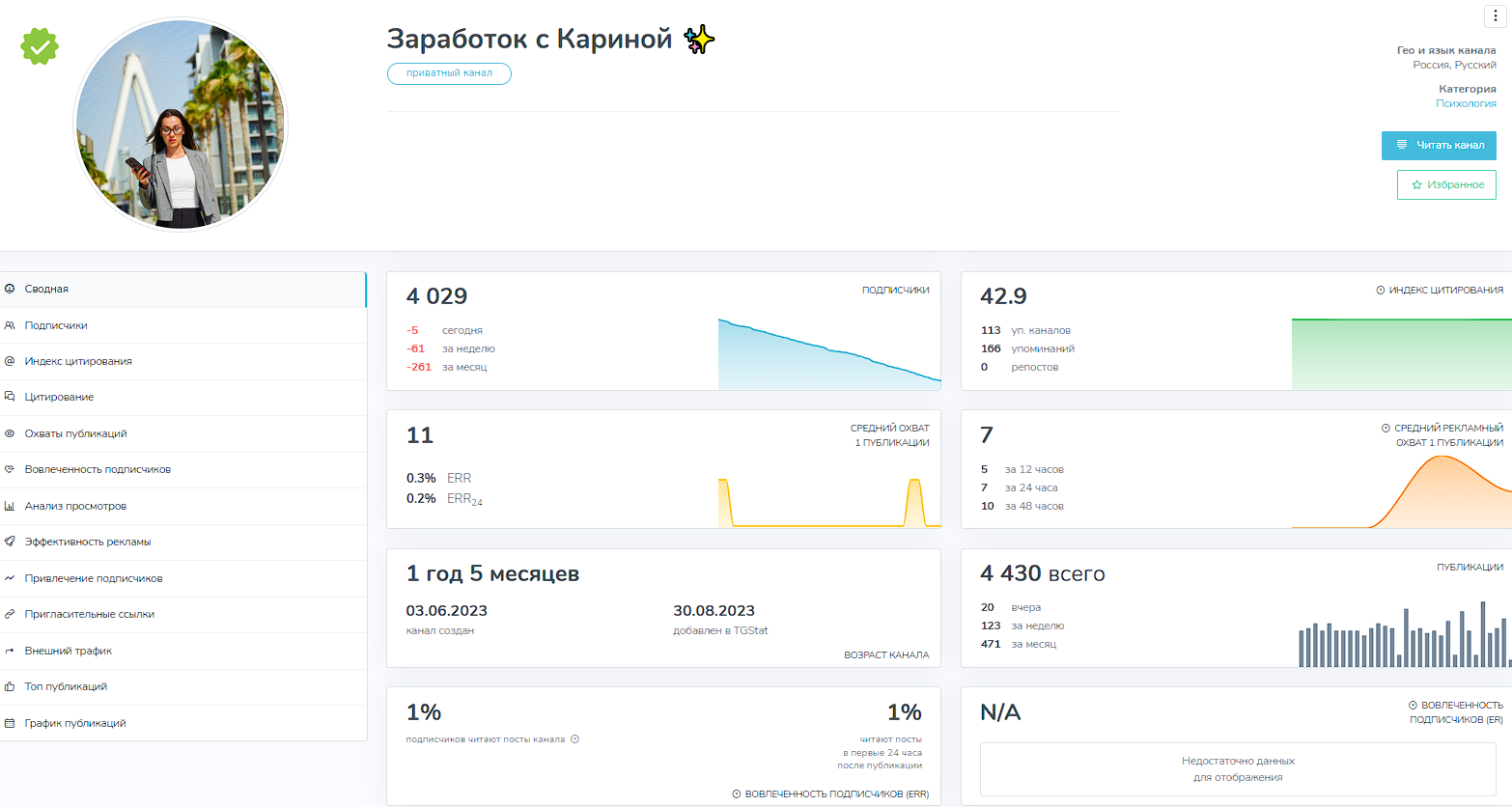Open the Психология category link
The height and width of the screenshot is (807, 1512).
coord(1466,103)
